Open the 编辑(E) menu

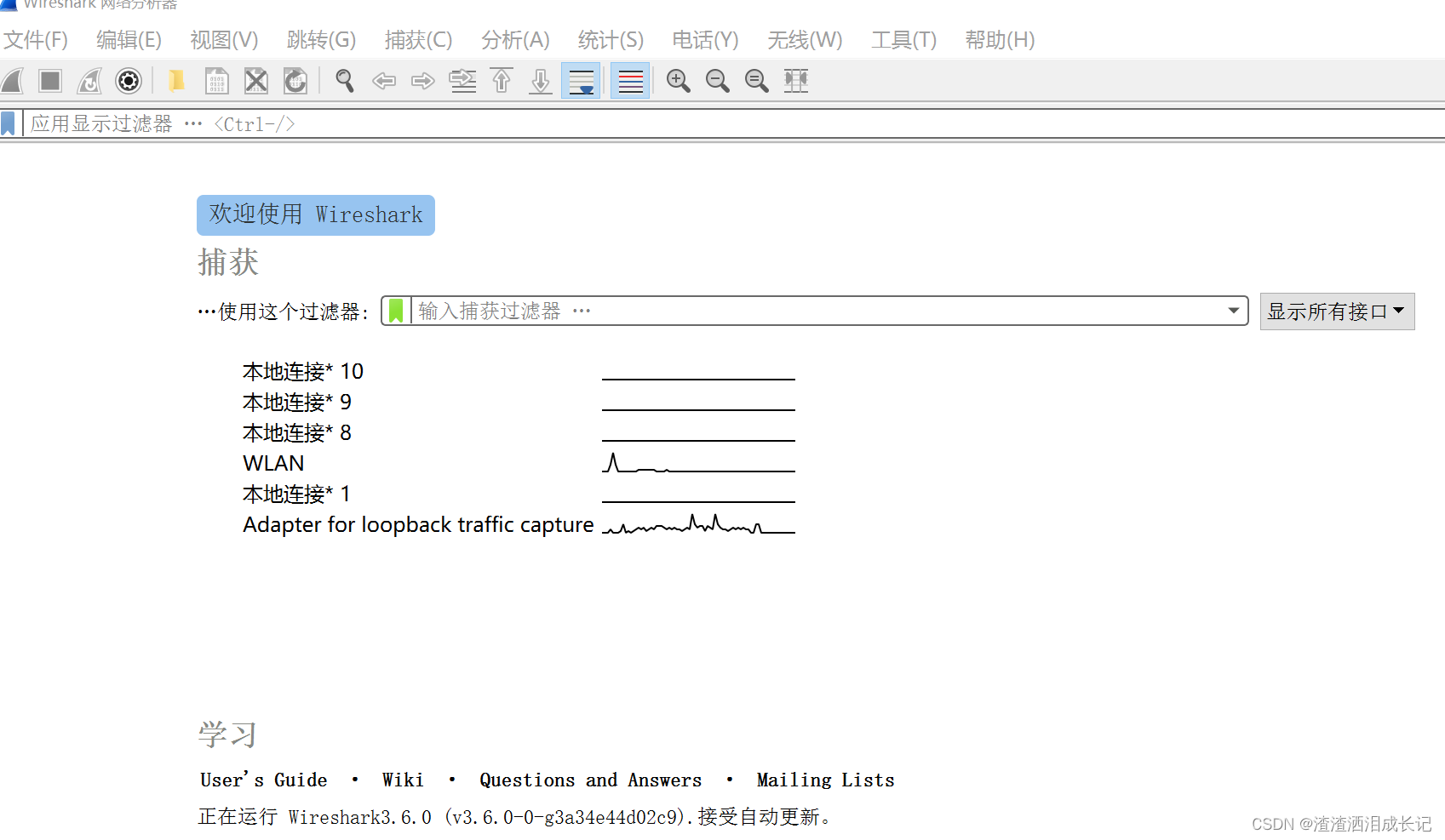coord(129,40)
